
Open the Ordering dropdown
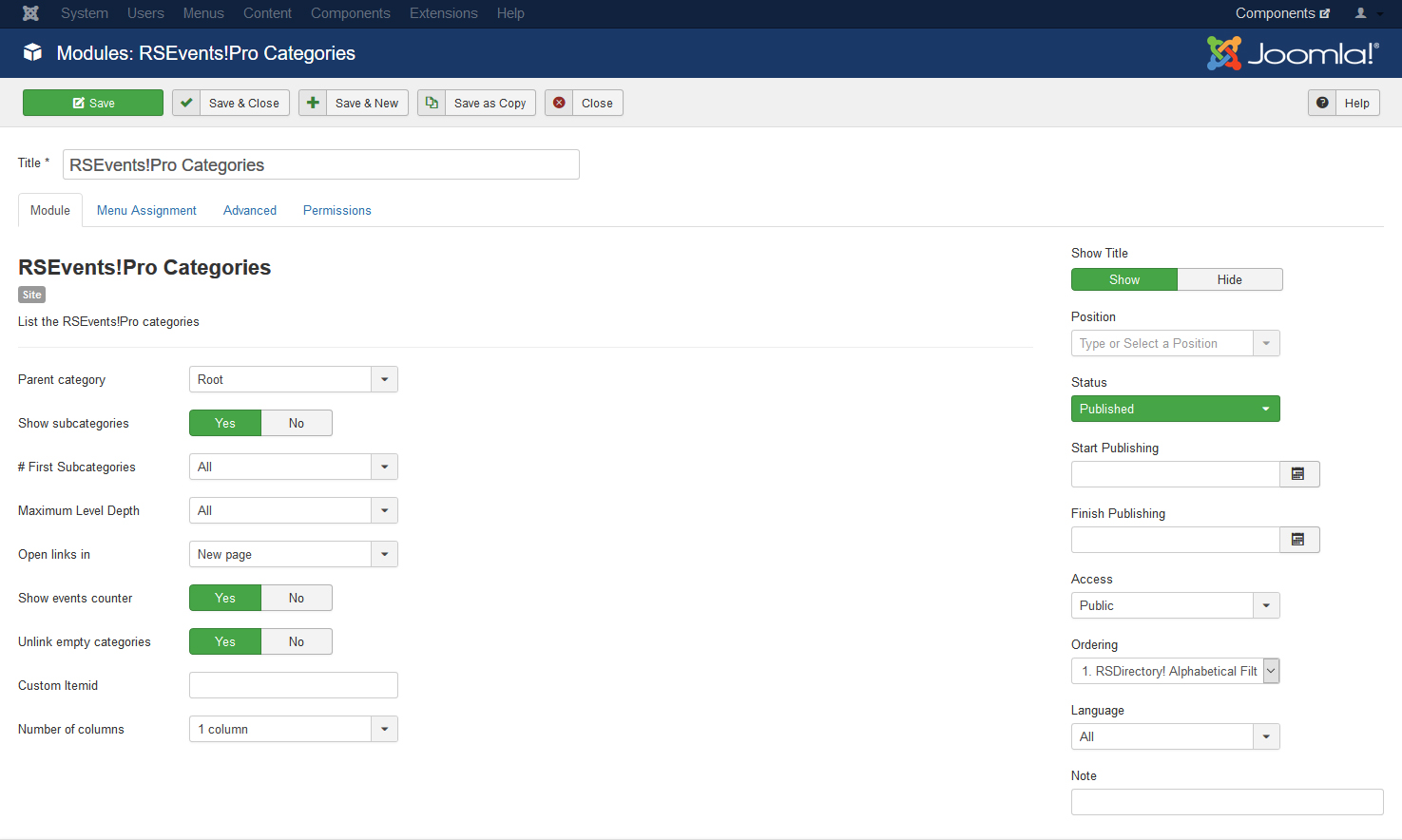pyautogui.click(x=1176, y=671)
